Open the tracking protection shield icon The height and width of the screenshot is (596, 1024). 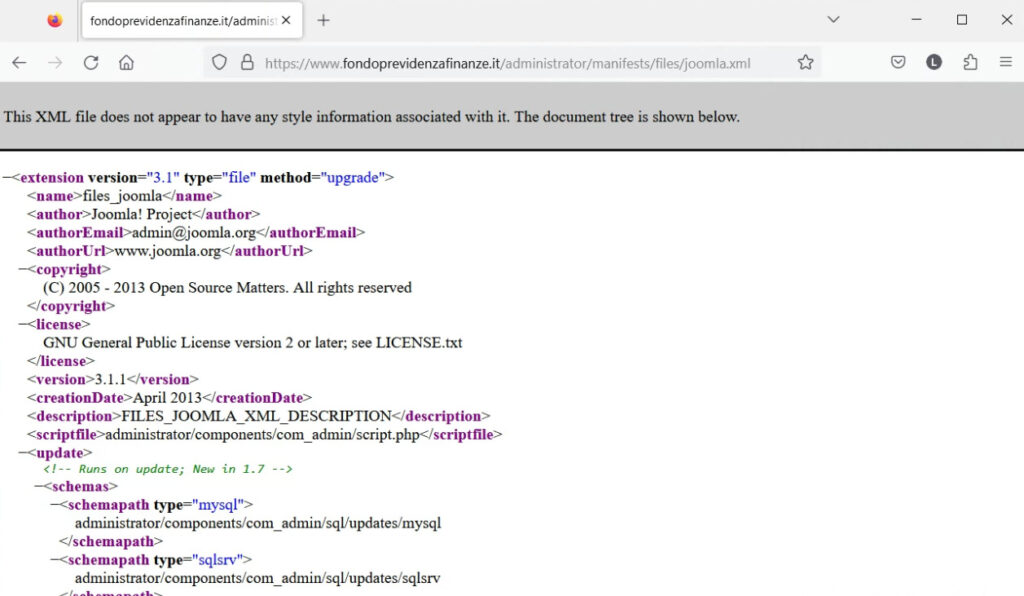tap(219, 62)
